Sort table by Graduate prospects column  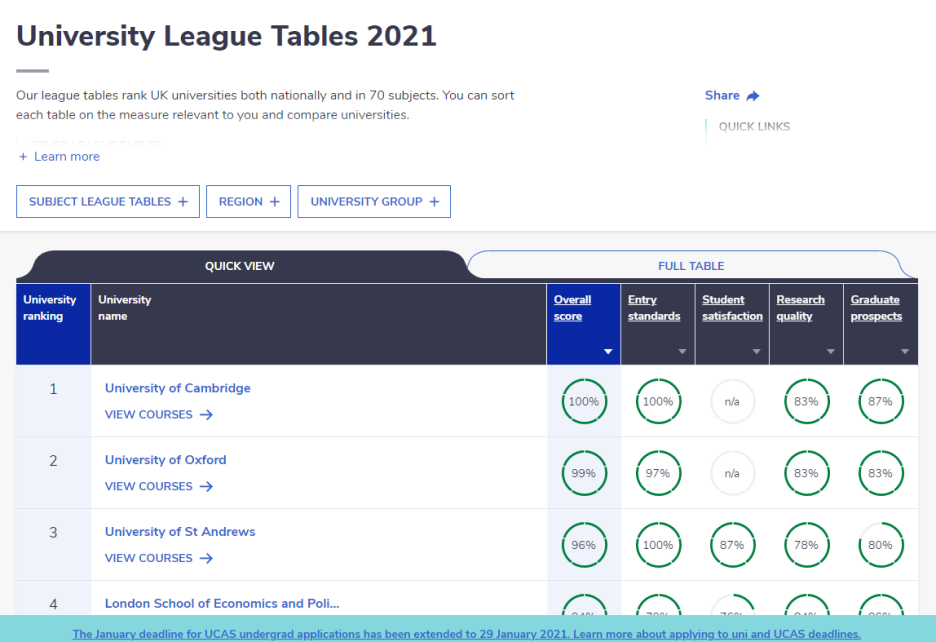coord(875,308)
